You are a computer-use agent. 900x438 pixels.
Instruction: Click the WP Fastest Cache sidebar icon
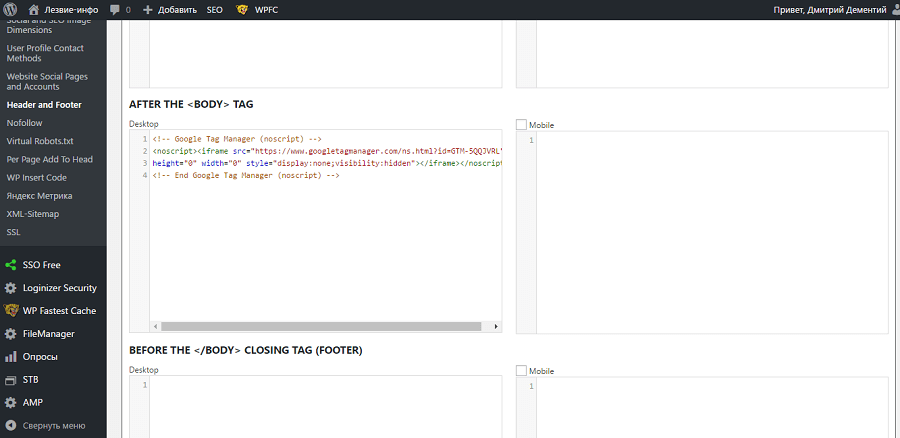pyautogui.click(x=11, y=311)
